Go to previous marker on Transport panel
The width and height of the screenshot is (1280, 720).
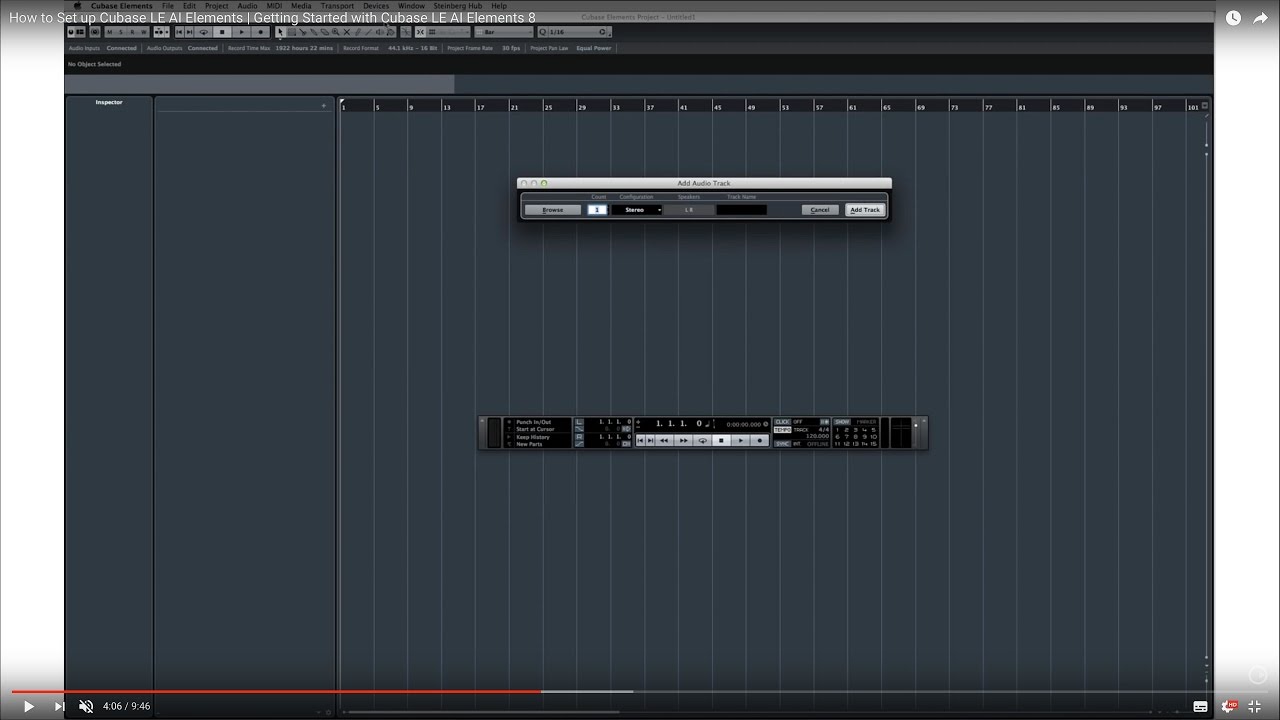(x=640, y=440)
